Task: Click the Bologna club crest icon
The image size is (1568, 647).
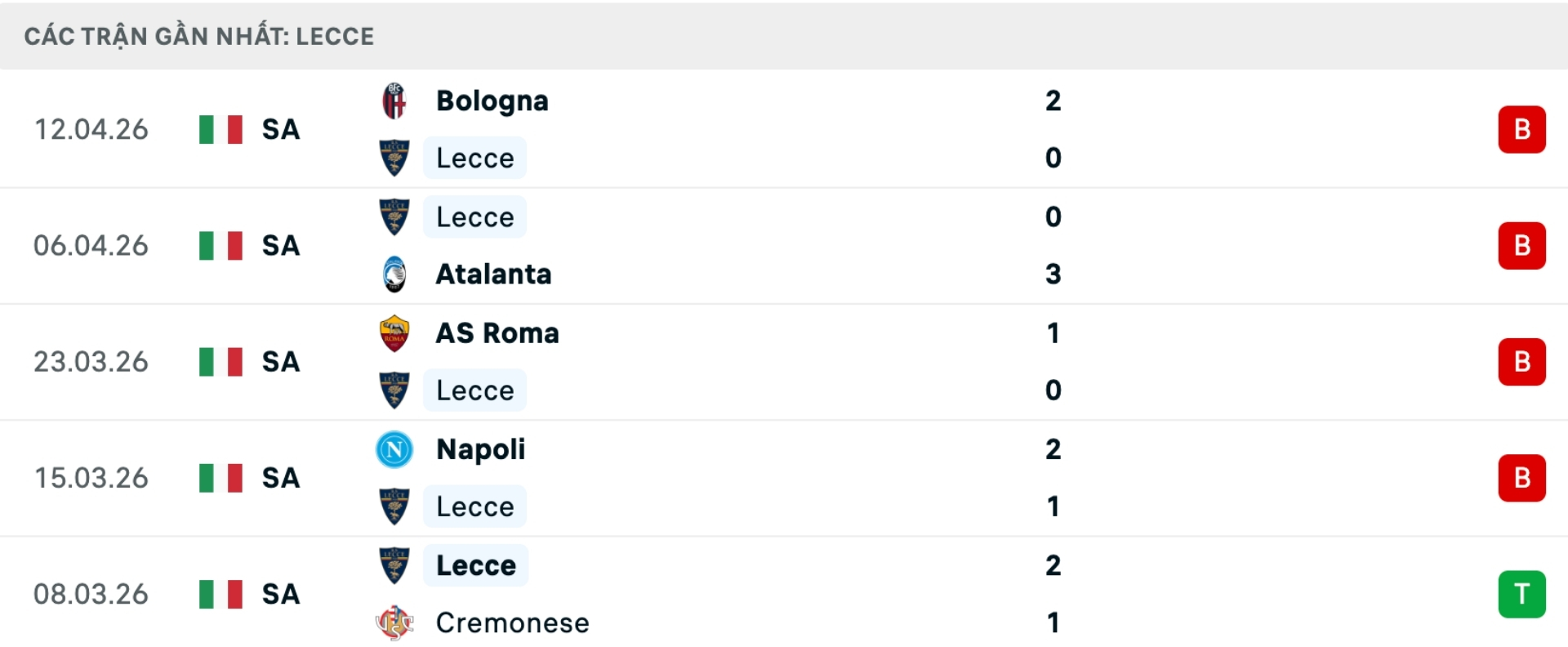Action: [x=394, y=101]
